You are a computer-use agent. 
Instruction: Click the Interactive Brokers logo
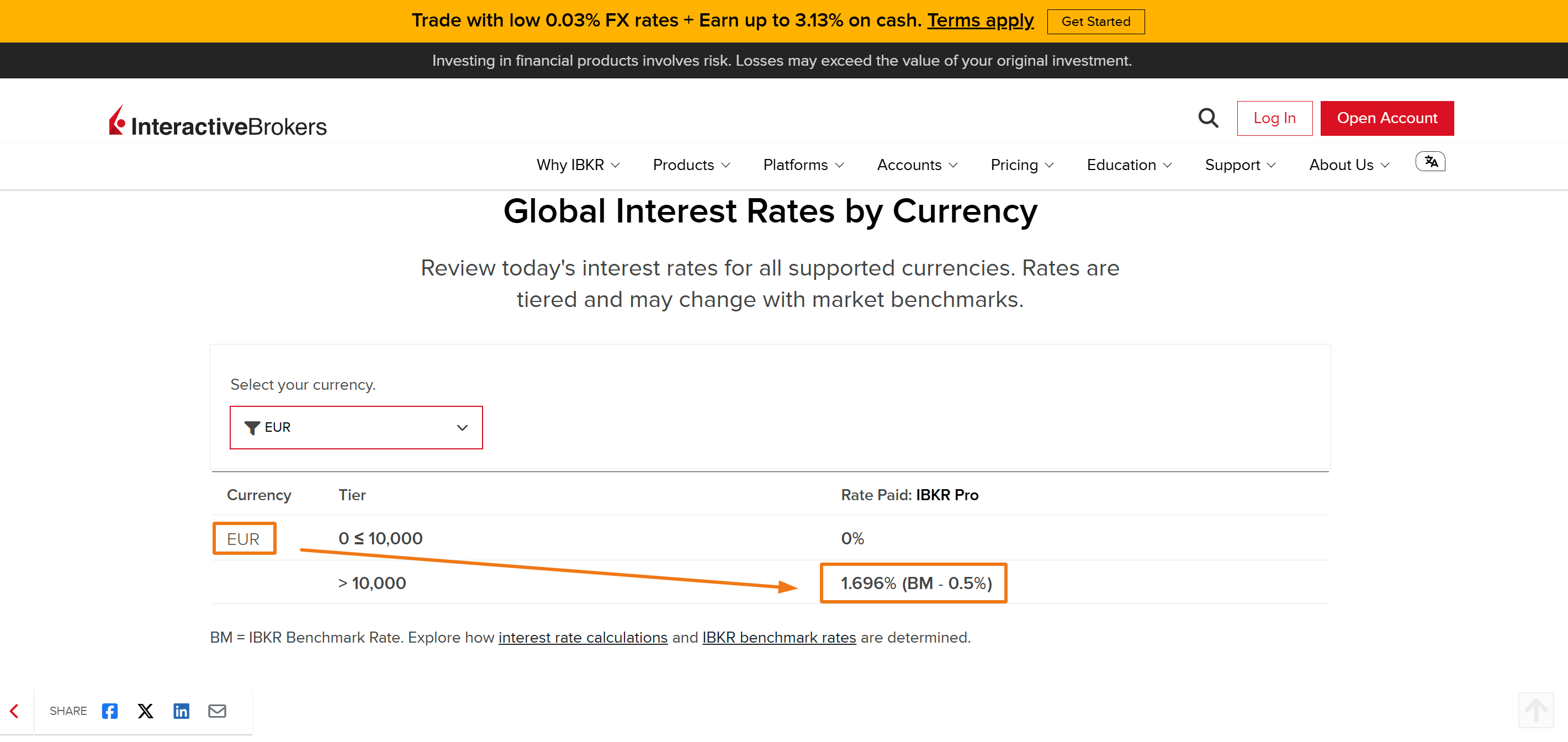[x=218, y=120]
